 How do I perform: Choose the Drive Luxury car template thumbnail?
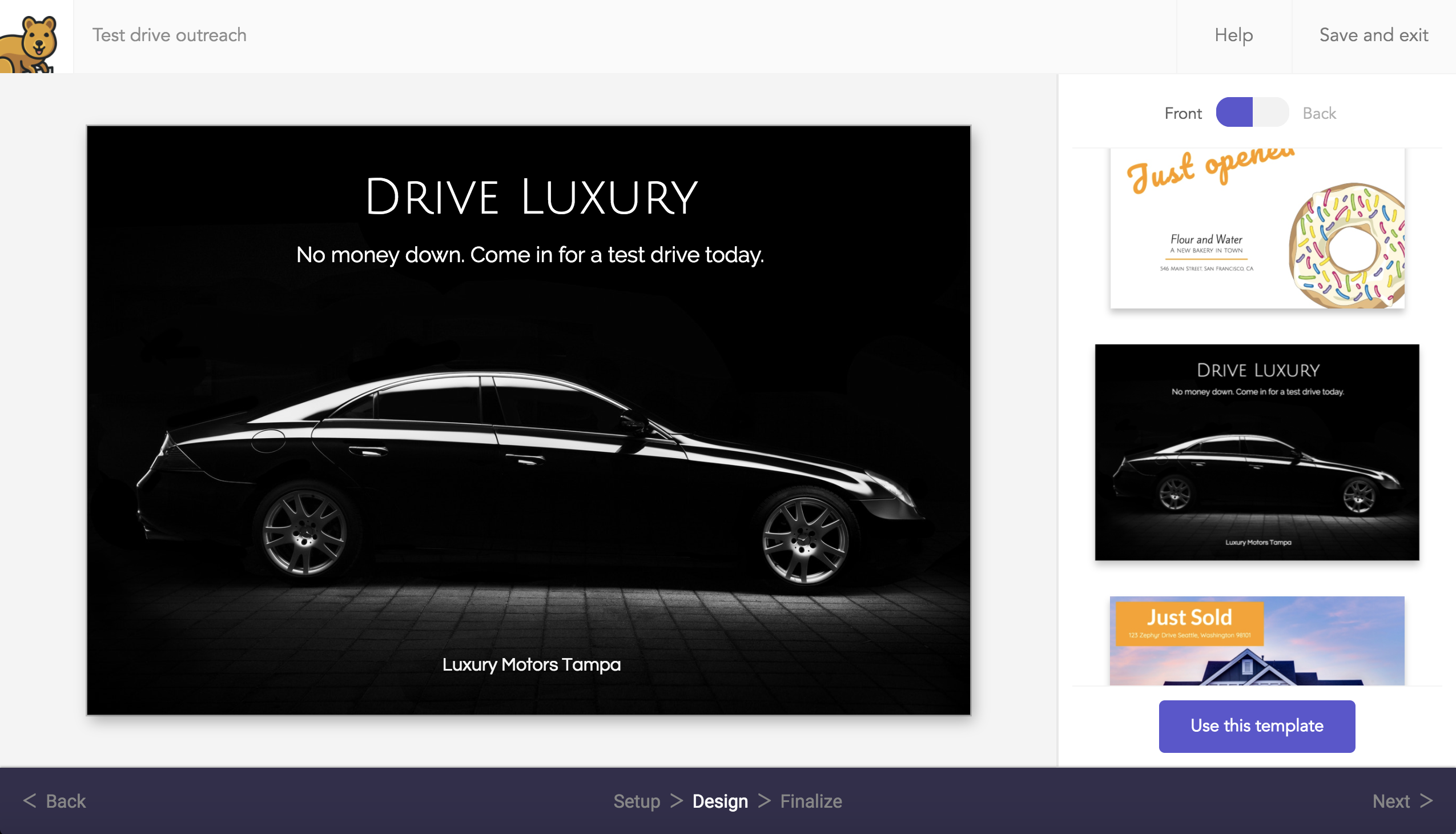tap(1257, 452)
